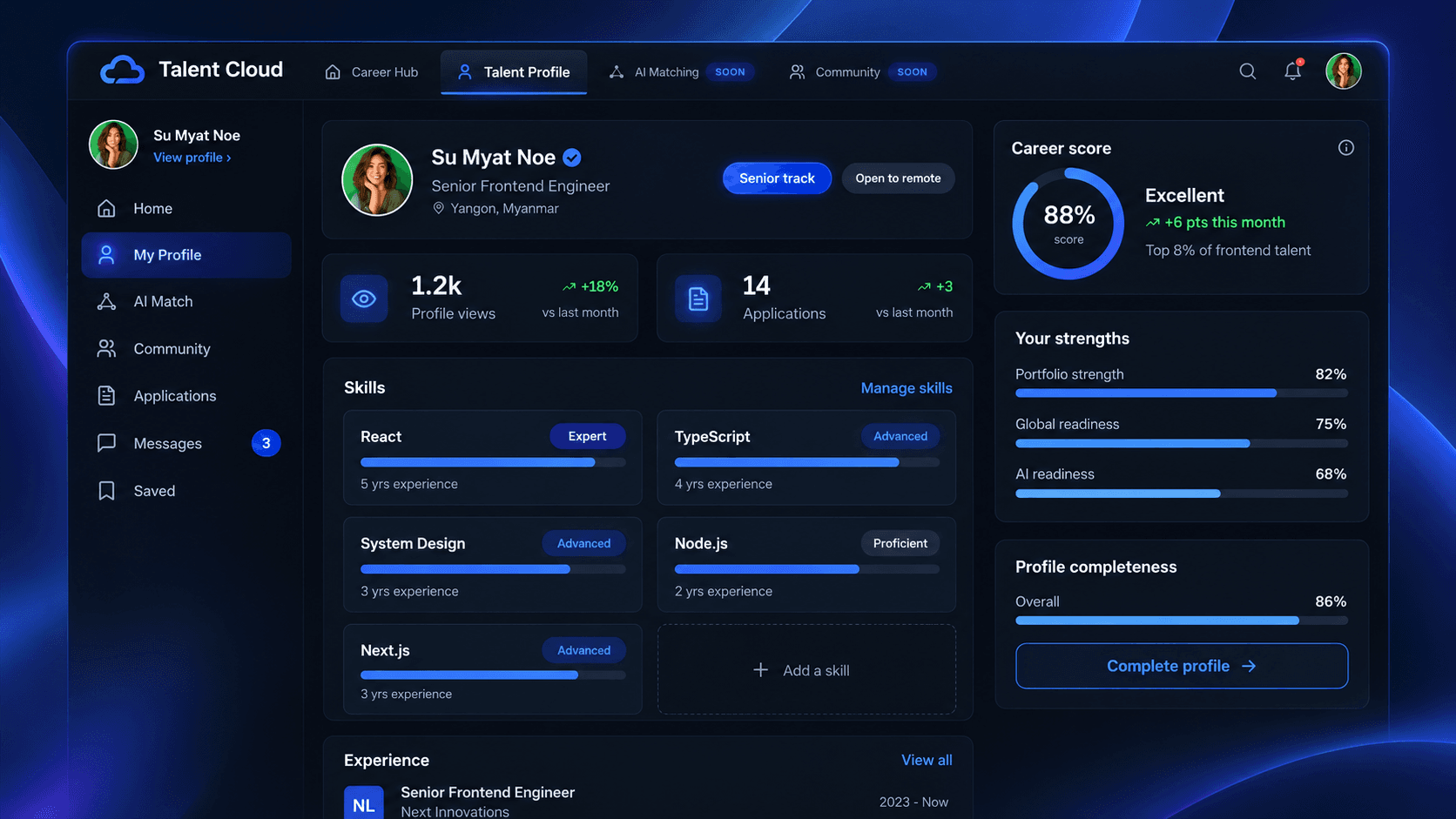Click the Community people icon in the top navigation
The height and width of the screenshot is (819, 1456).
coord(797,72)
